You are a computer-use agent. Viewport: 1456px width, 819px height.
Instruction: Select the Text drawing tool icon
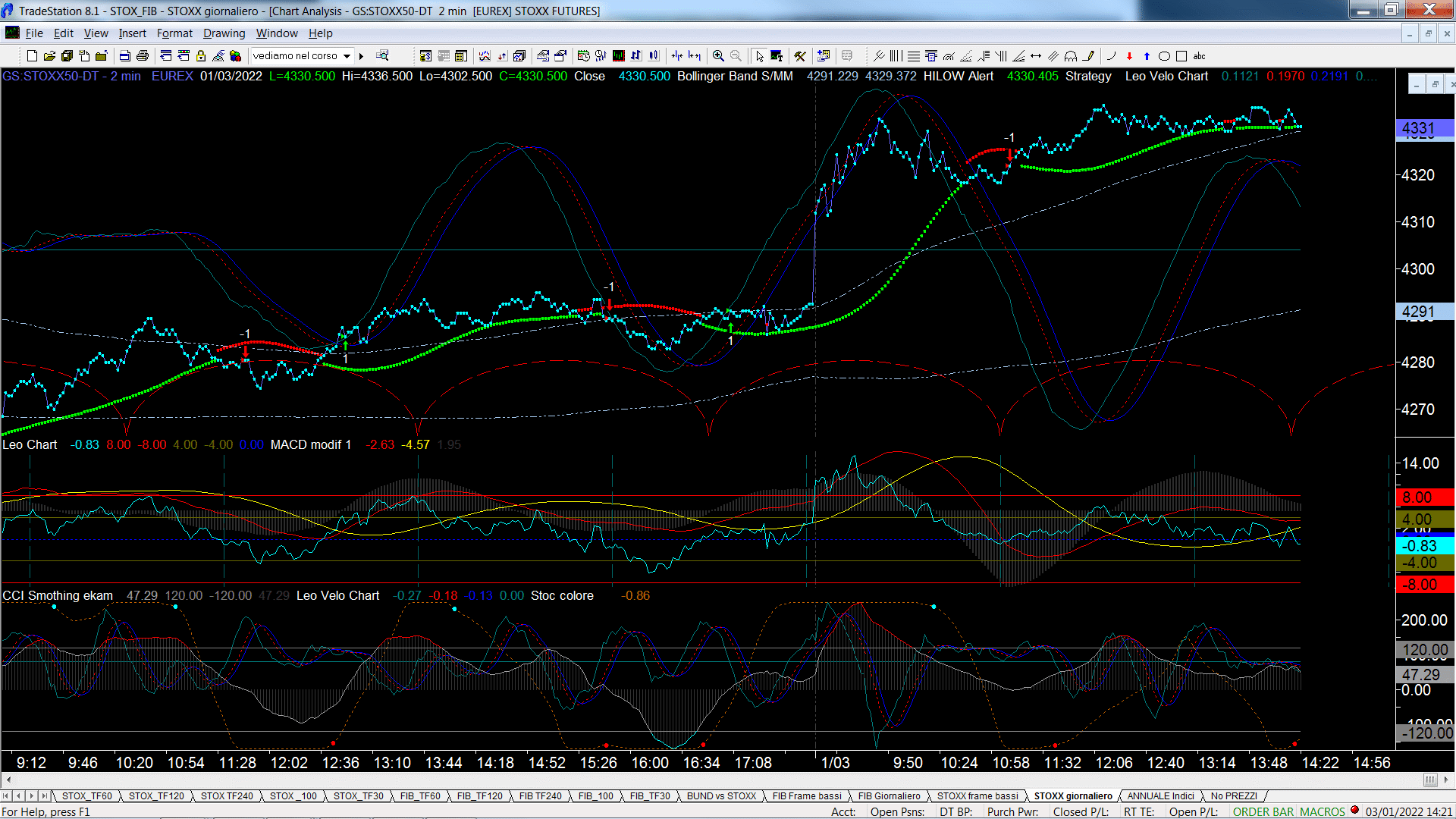(x=777, y=56)
